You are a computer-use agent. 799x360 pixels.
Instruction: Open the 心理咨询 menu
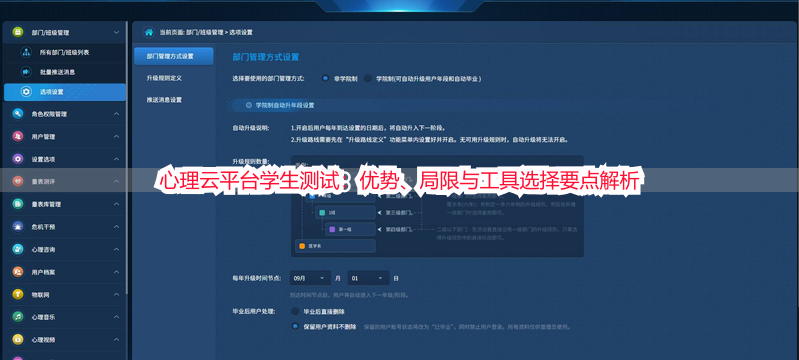[65, 249]
